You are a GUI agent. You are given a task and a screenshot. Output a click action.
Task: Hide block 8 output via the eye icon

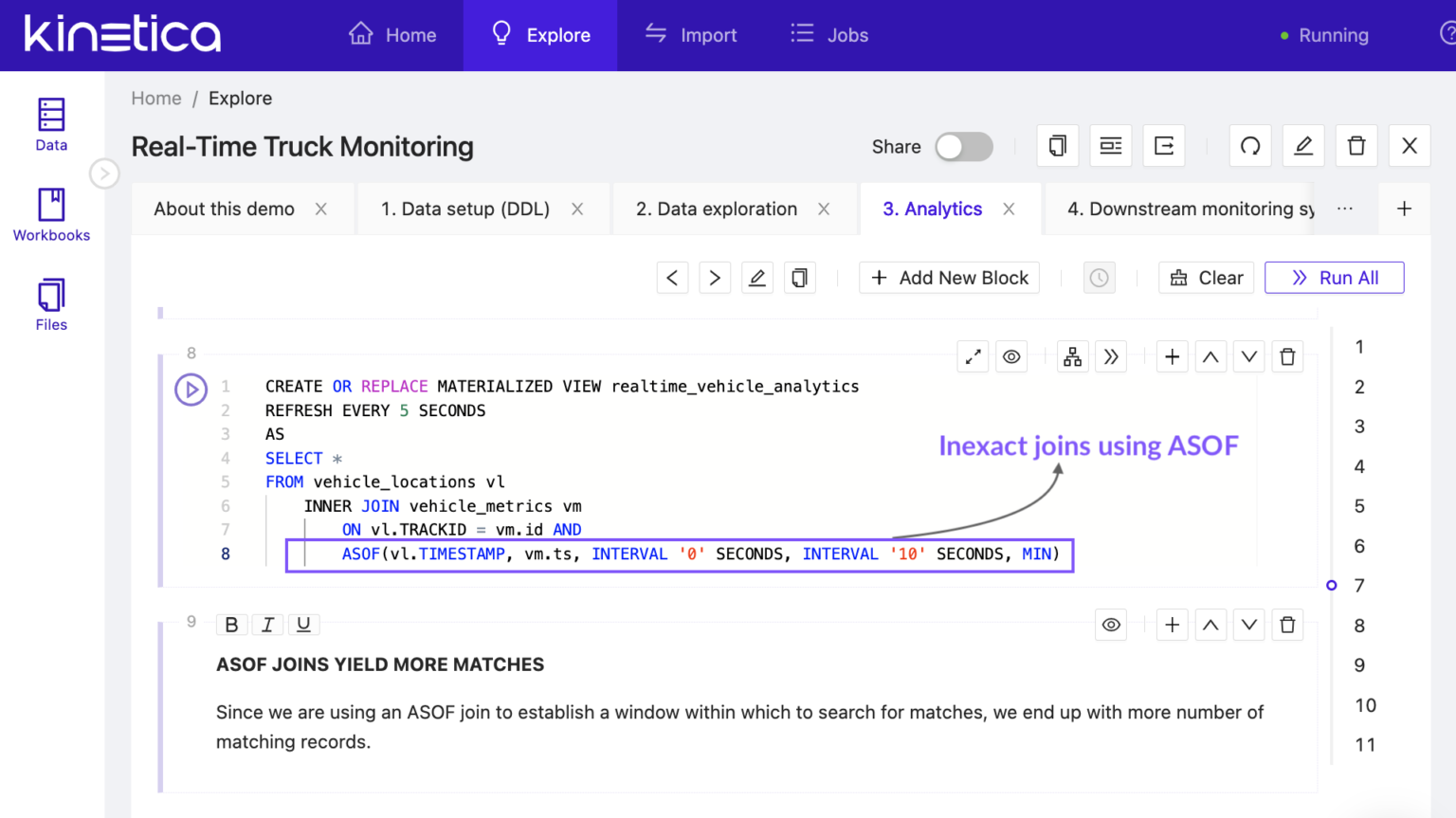pos(1010,355)
